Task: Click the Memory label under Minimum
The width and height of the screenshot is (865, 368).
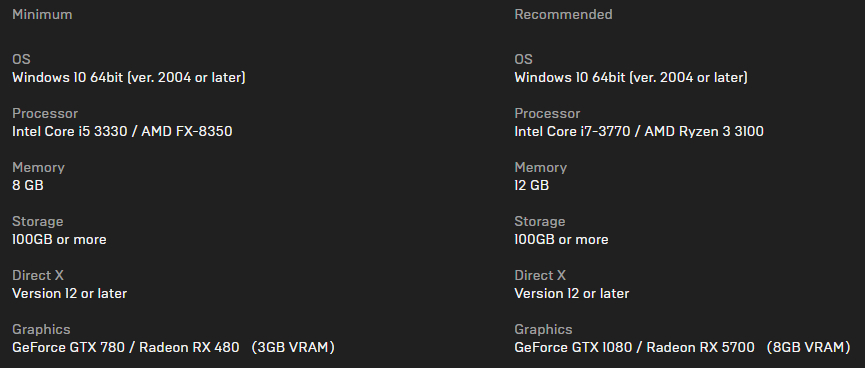Action: point(38,168)
